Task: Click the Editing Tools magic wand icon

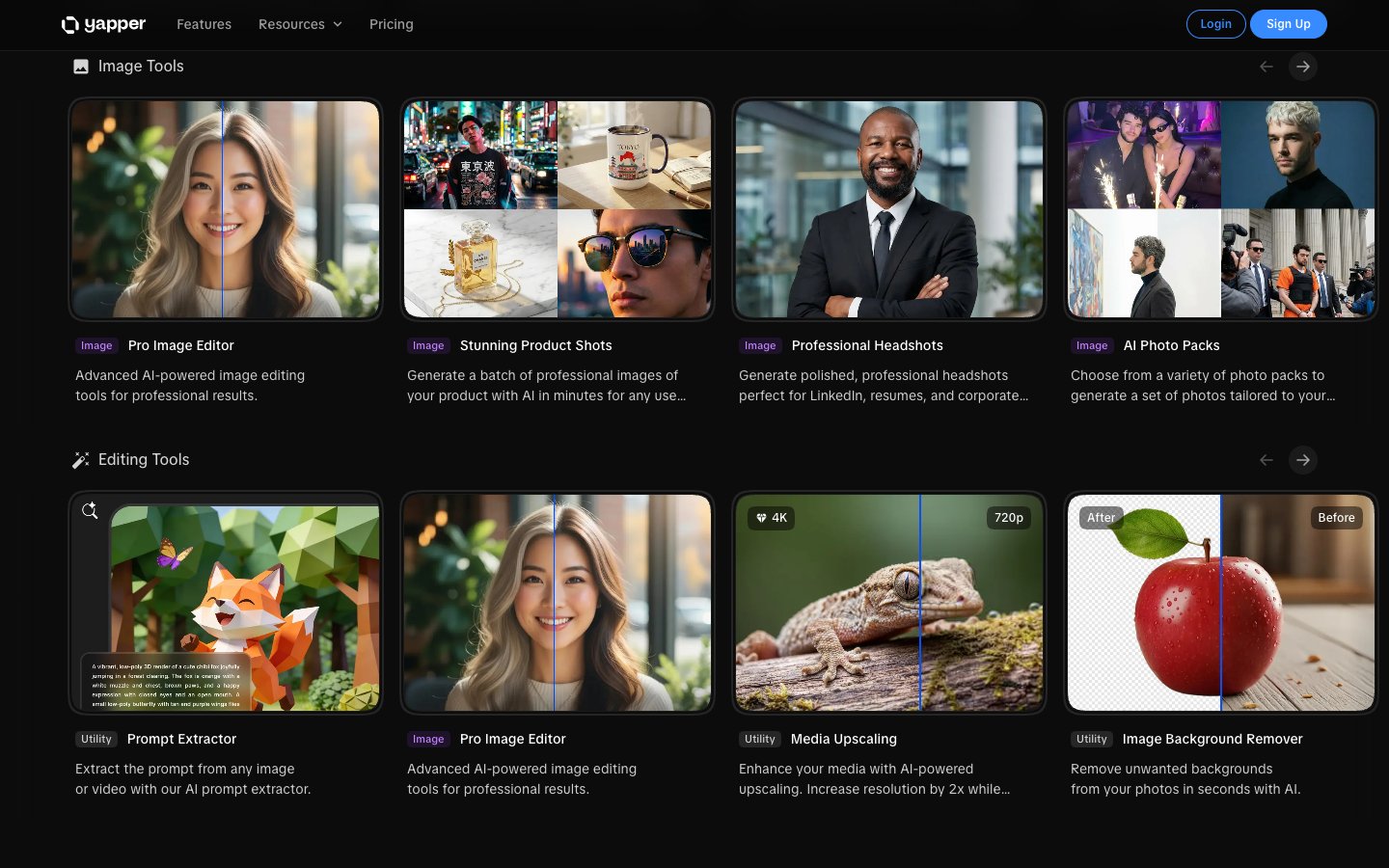Action: click(81, 460)
